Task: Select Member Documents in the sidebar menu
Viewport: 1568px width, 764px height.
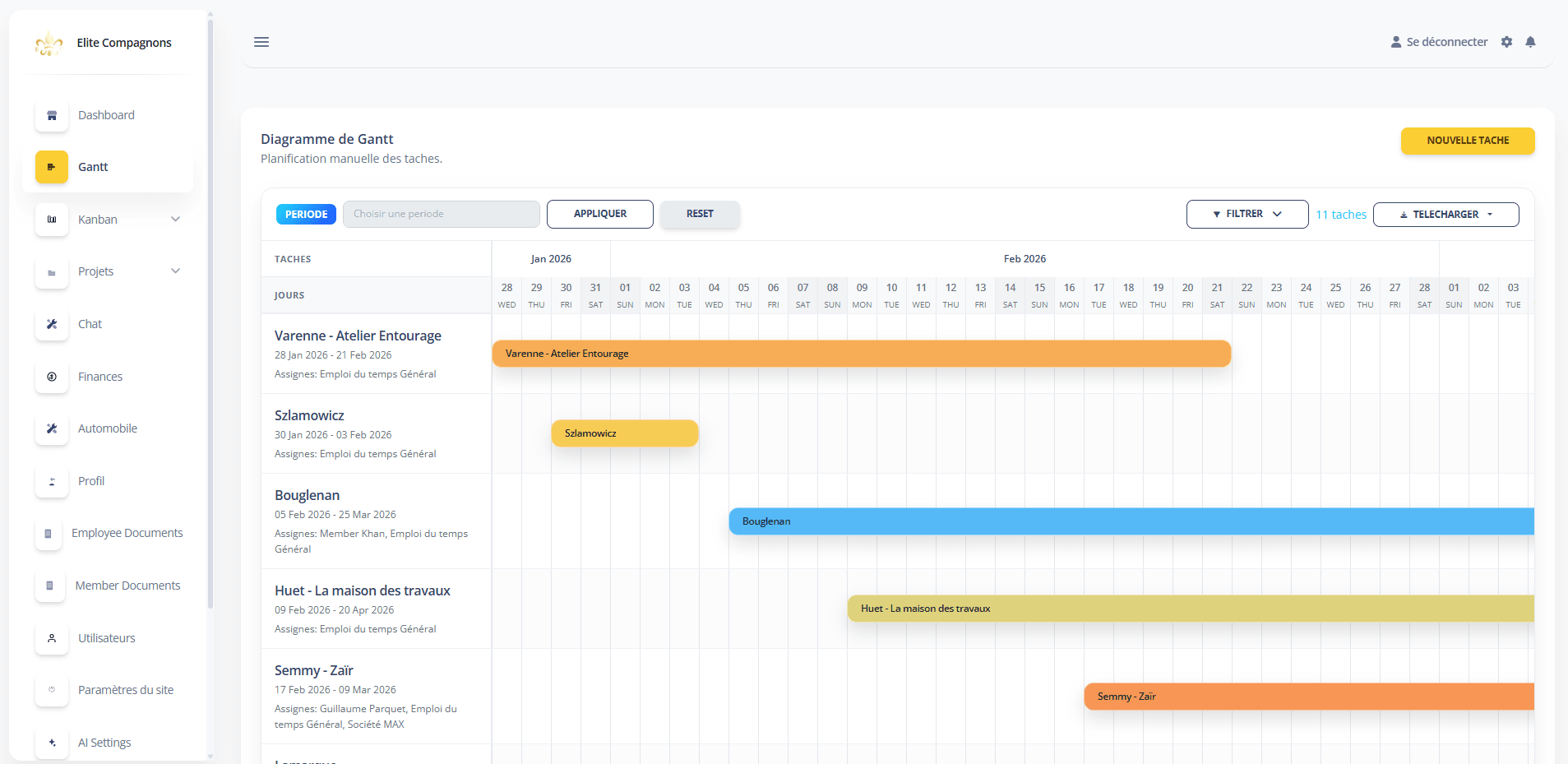Action: point(127,586)
